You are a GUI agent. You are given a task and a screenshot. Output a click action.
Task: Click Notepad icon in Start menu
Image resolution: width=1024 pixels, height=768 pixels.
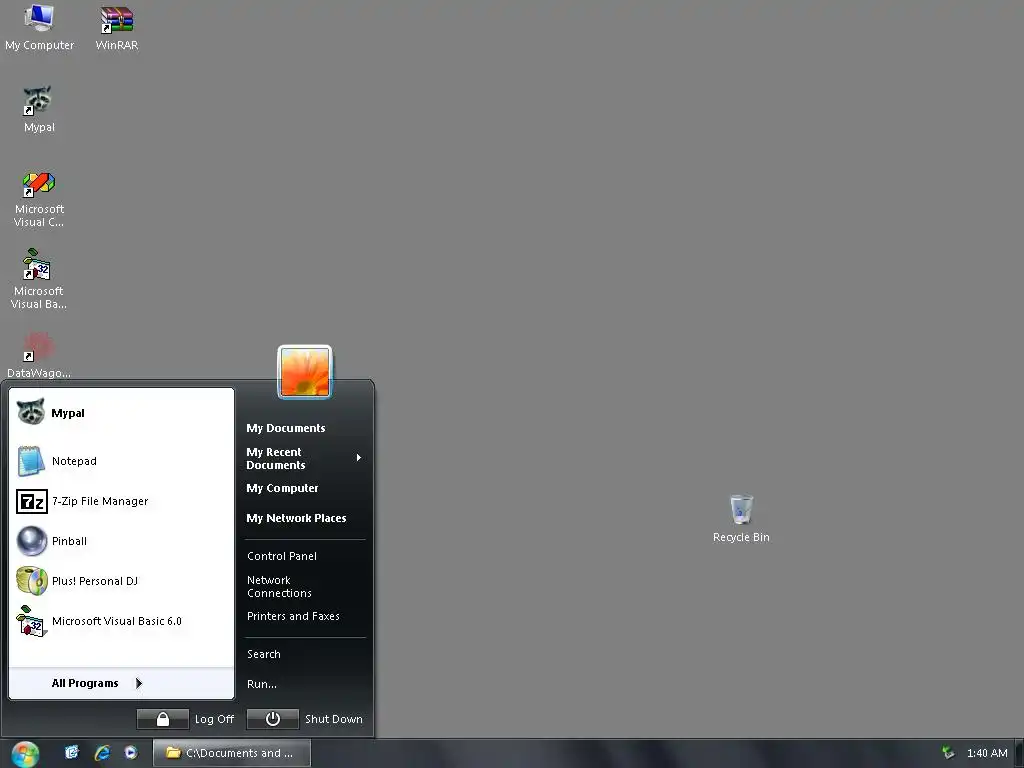(x=31, y=461)
